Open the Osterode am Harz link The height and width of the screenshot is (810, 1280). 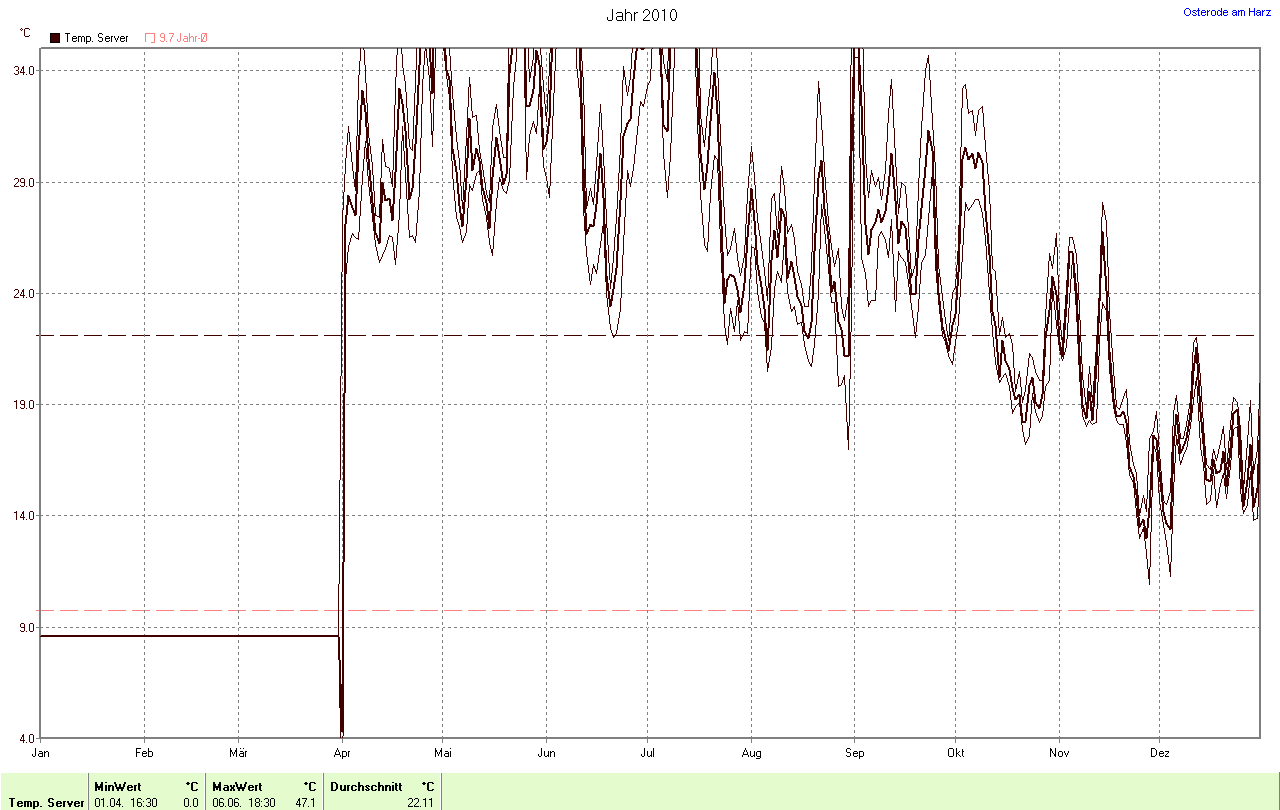1227,12
